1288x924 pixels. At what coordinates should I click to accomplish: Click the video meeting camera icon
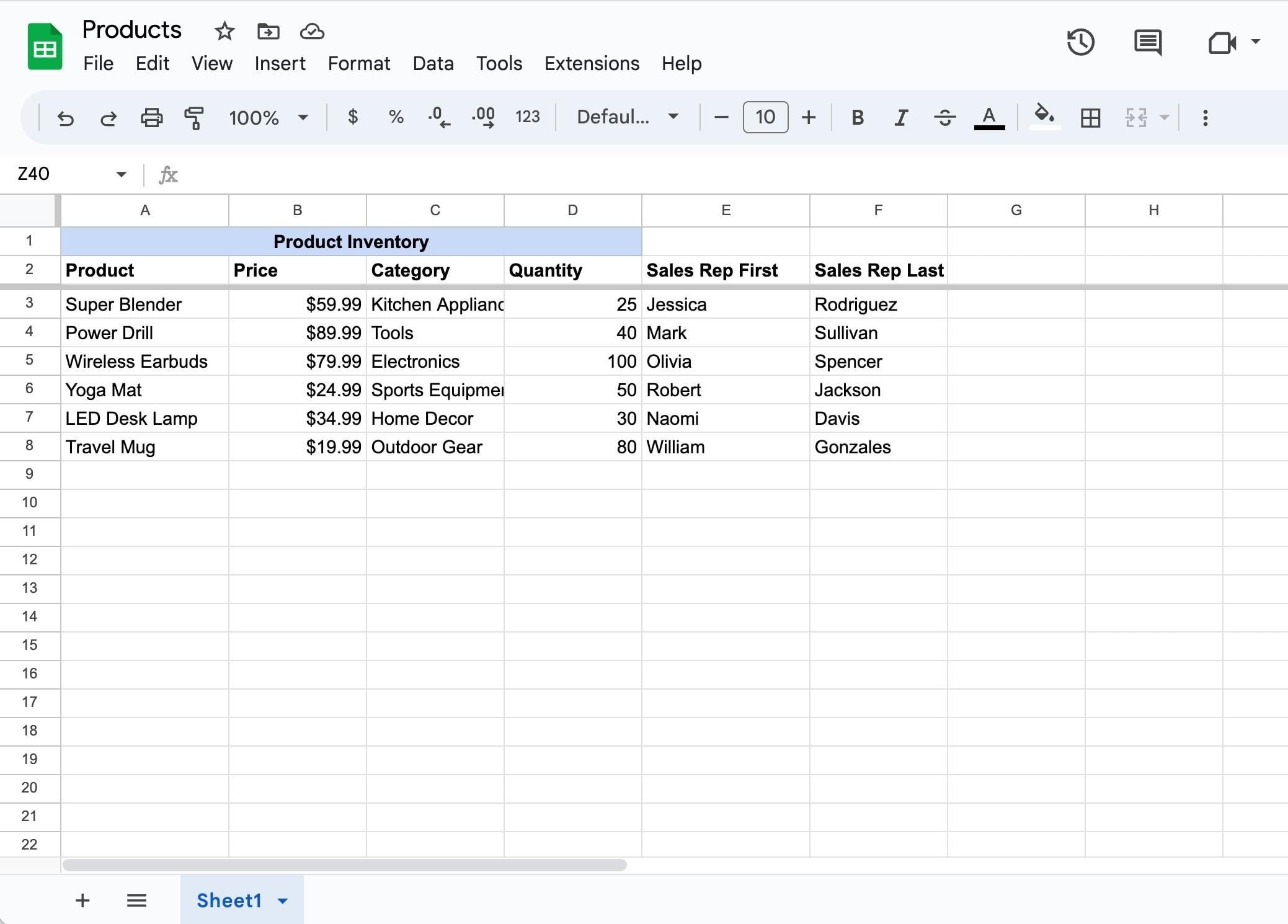click(1222, 43)
